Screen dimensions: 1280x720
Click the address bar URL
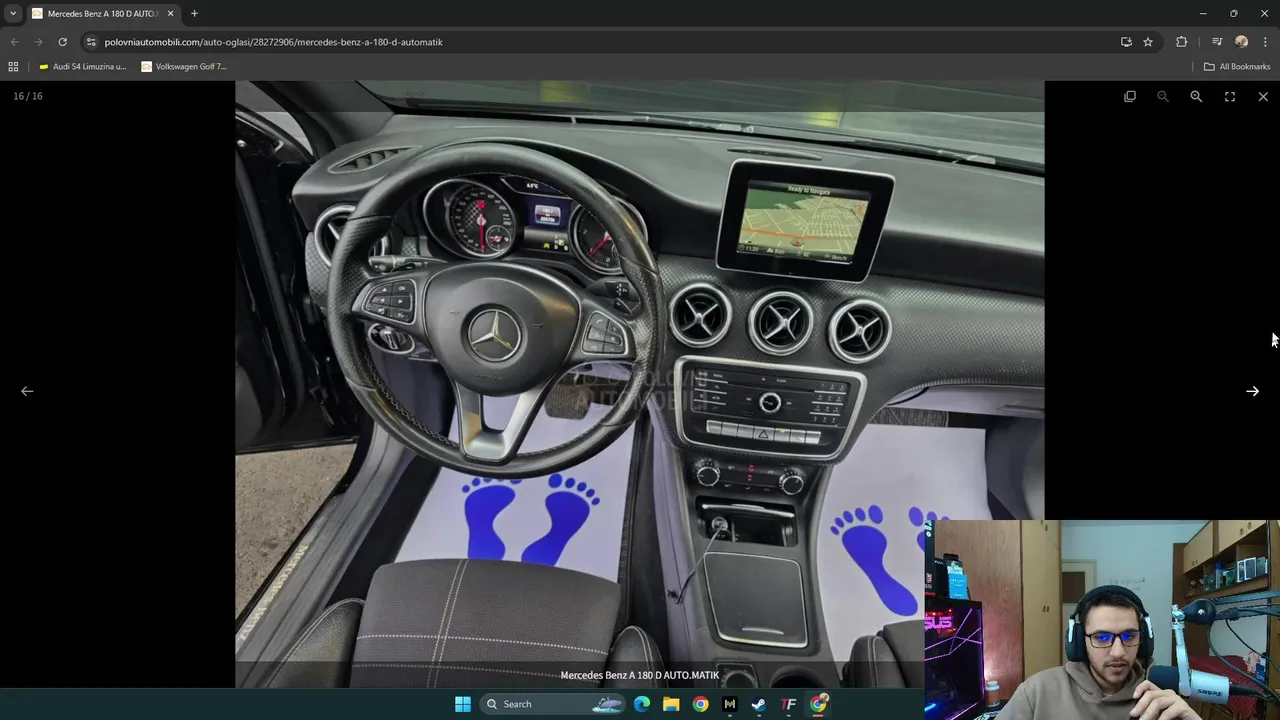pyautogui.click(x=273, y=42)
